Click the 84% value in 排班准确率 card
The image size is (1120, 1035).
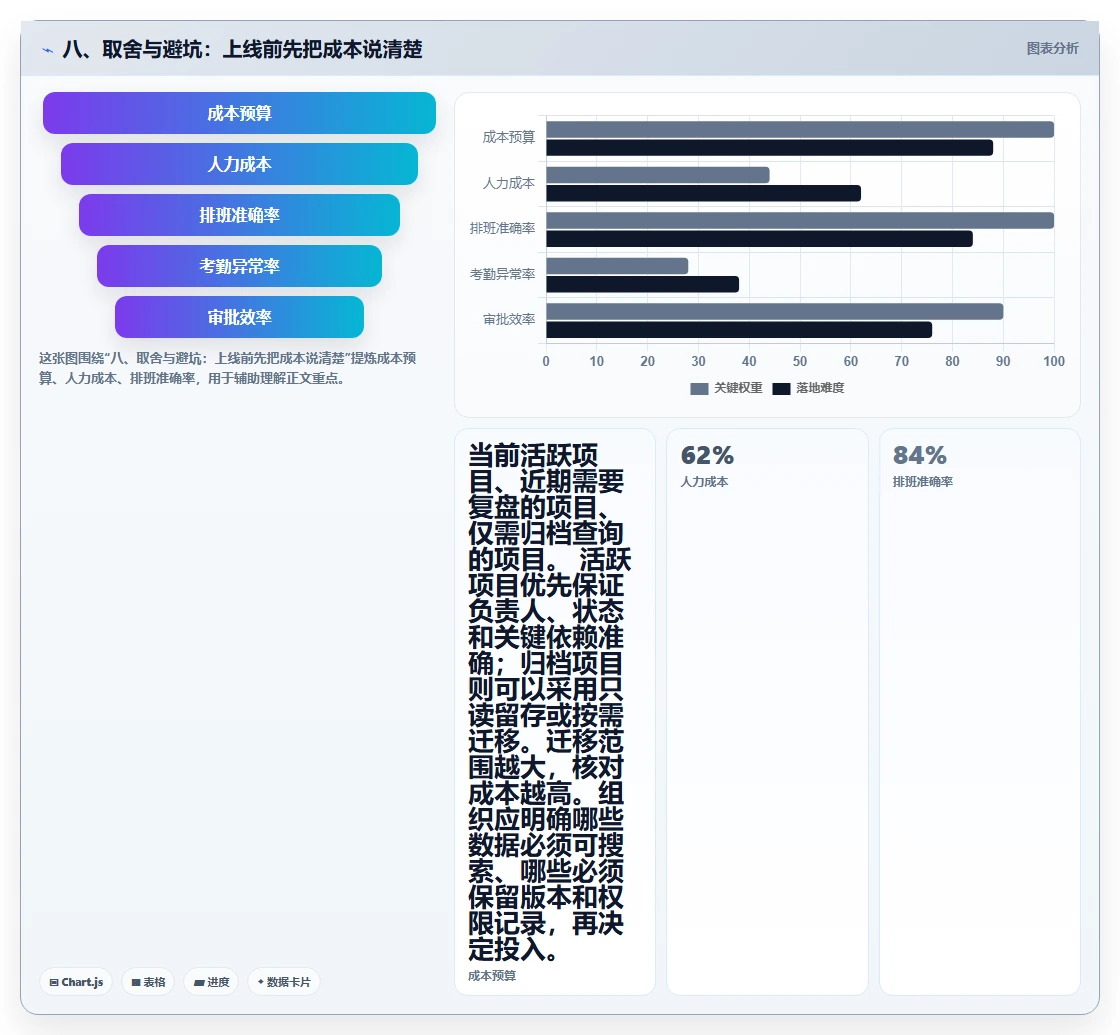(920, 455)
